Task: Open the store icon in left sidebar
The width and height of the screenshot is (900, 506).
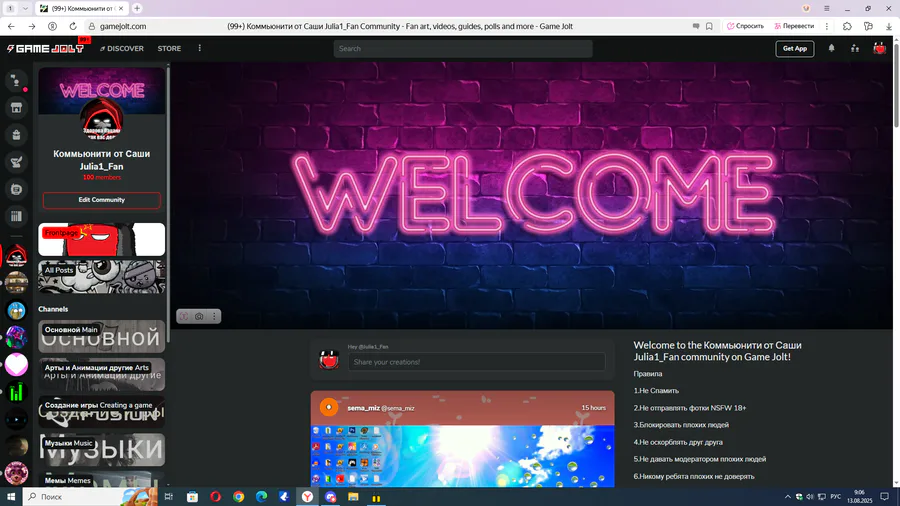Action: point(16,108)
